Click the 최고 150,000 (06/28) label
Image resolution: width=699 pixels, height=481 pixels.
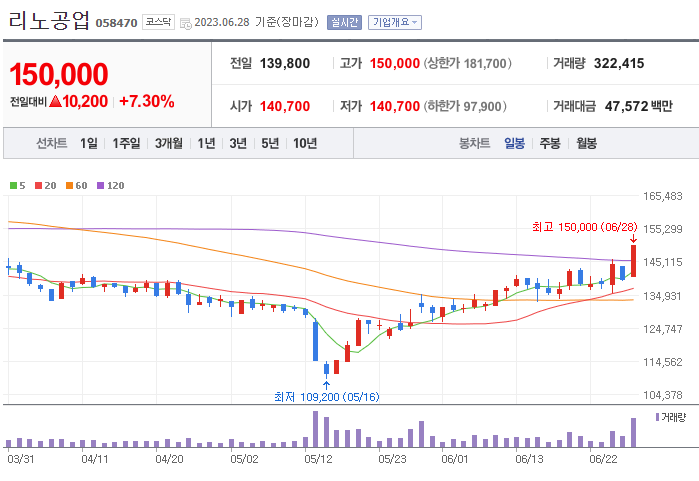584,227
